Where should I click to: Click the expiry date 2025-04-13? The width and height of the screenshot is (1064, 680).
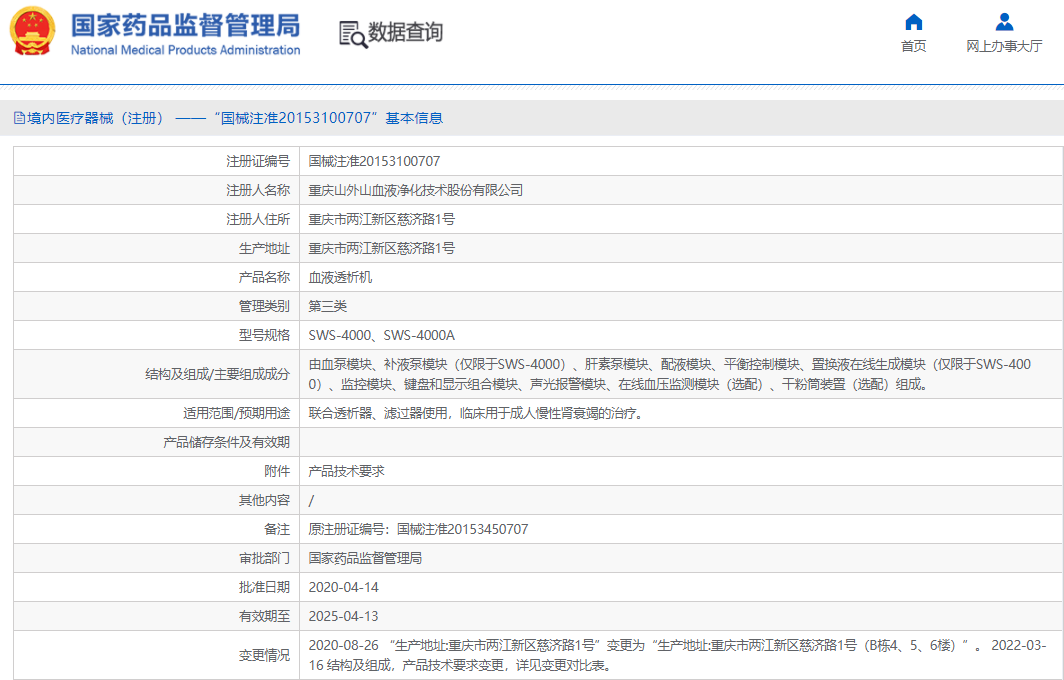click(343, 616)
